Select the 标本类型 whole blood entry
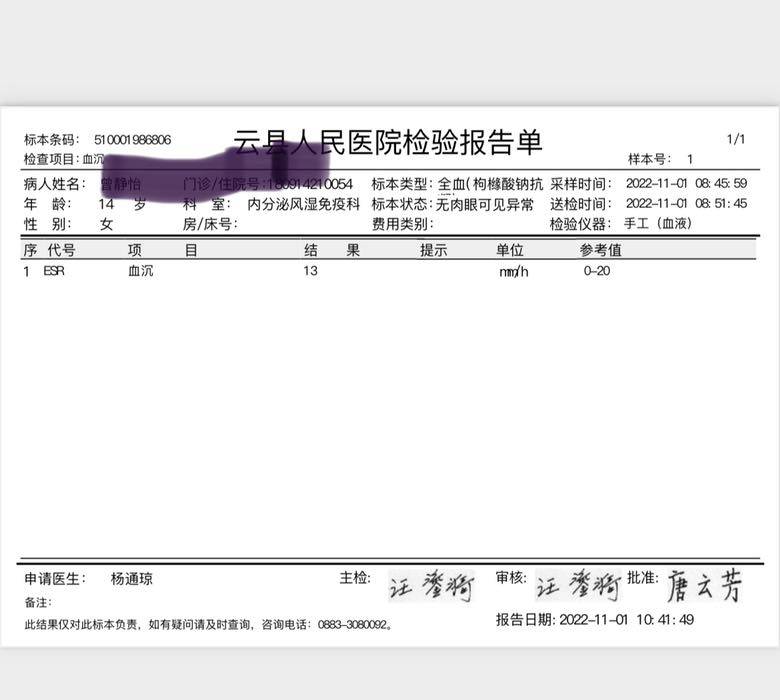The image size is (780, 700). point(490,184)
